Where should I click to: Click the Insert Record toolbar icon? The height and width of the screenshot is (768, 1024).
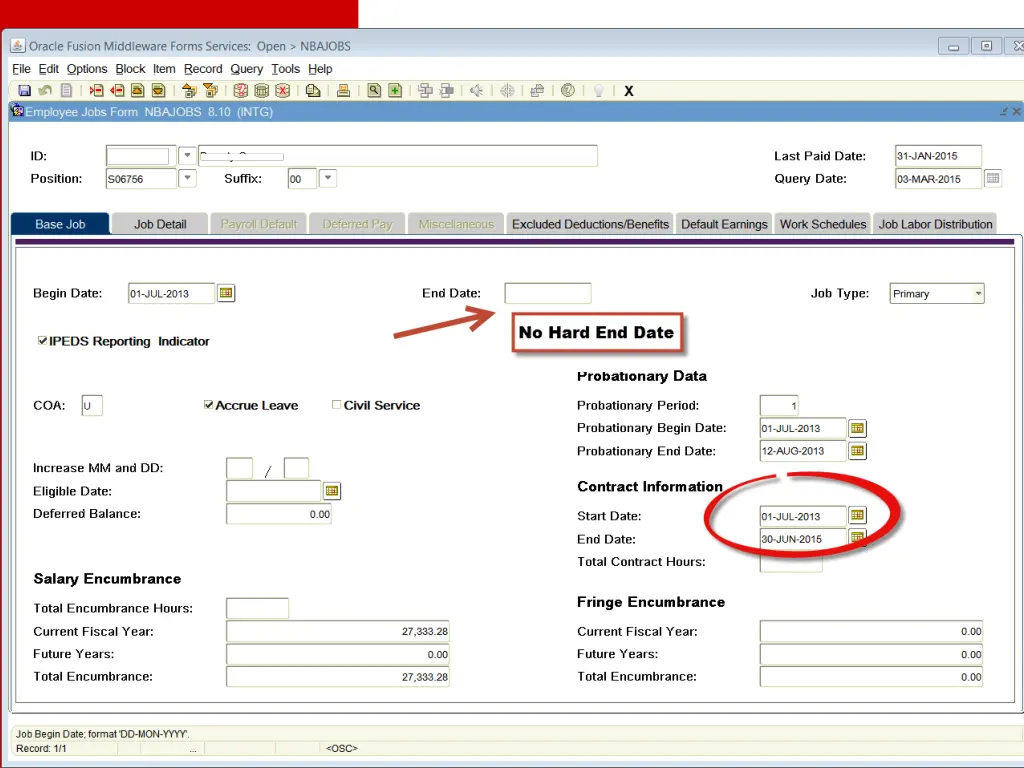[96, 91]
